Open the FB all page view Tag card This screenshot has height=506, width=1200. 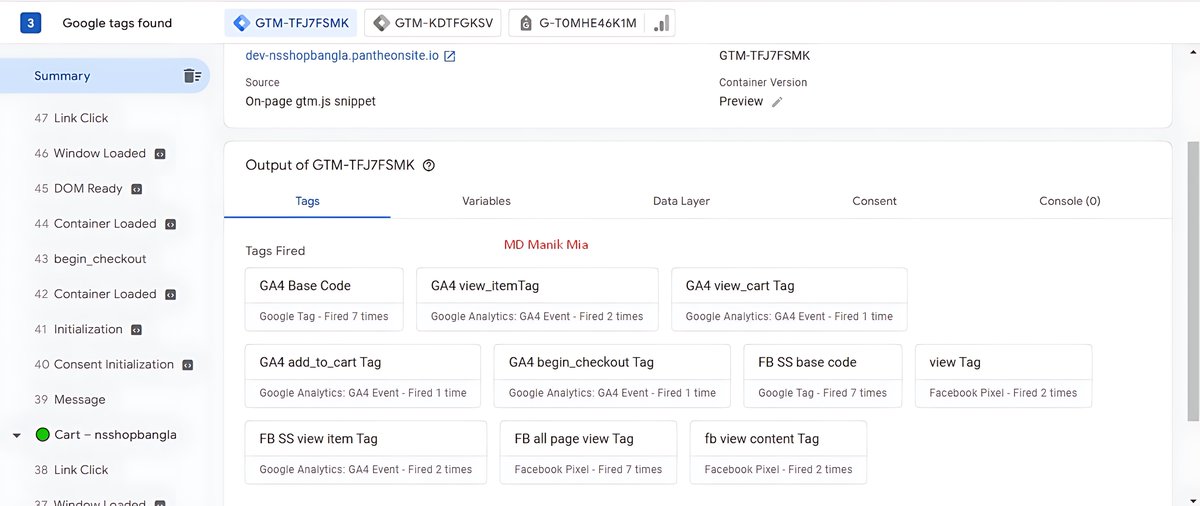tap(588, 453)
